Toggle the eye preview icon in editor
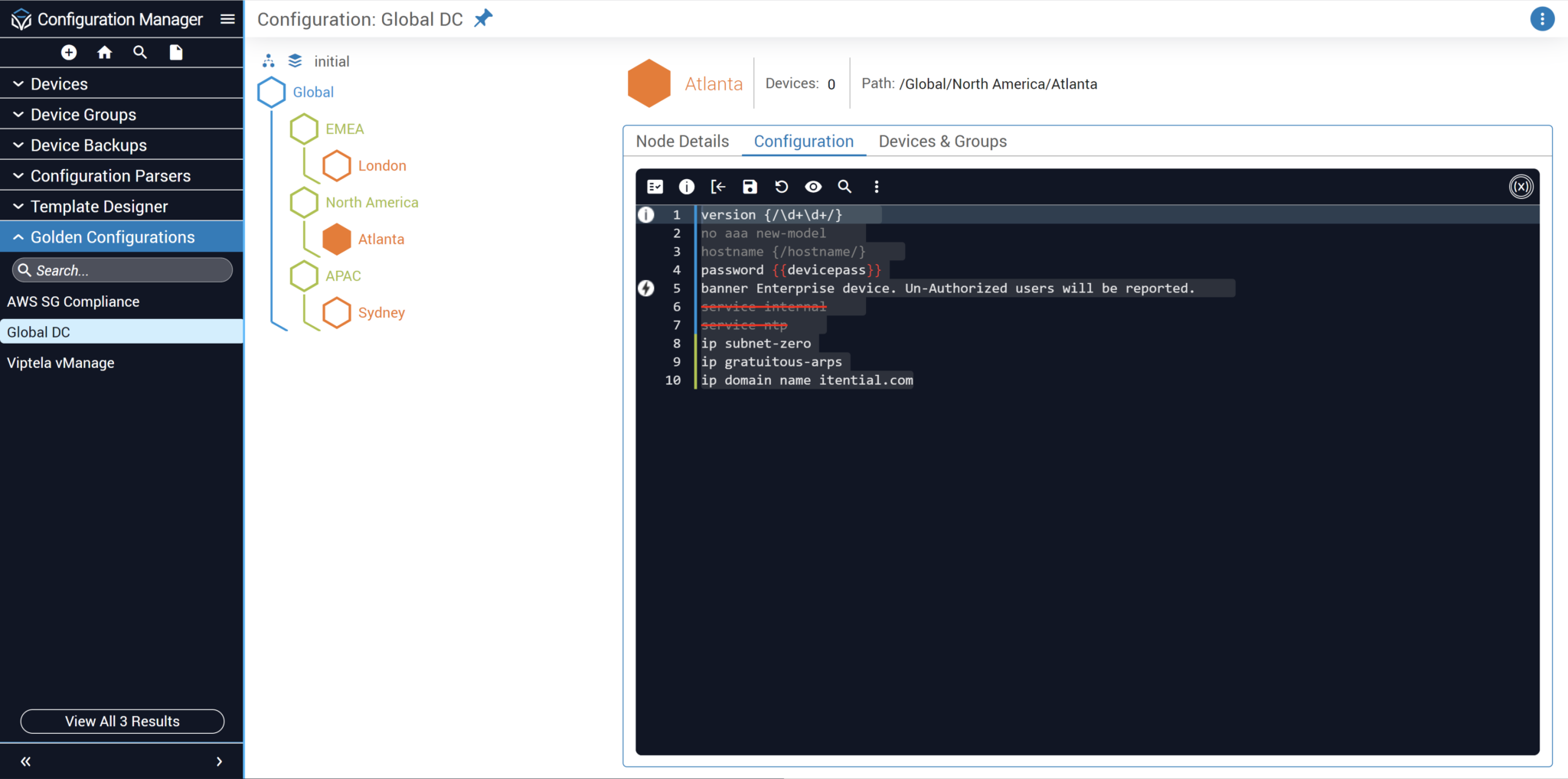The height and width of the screenshot is (779, 1568). 813,187
